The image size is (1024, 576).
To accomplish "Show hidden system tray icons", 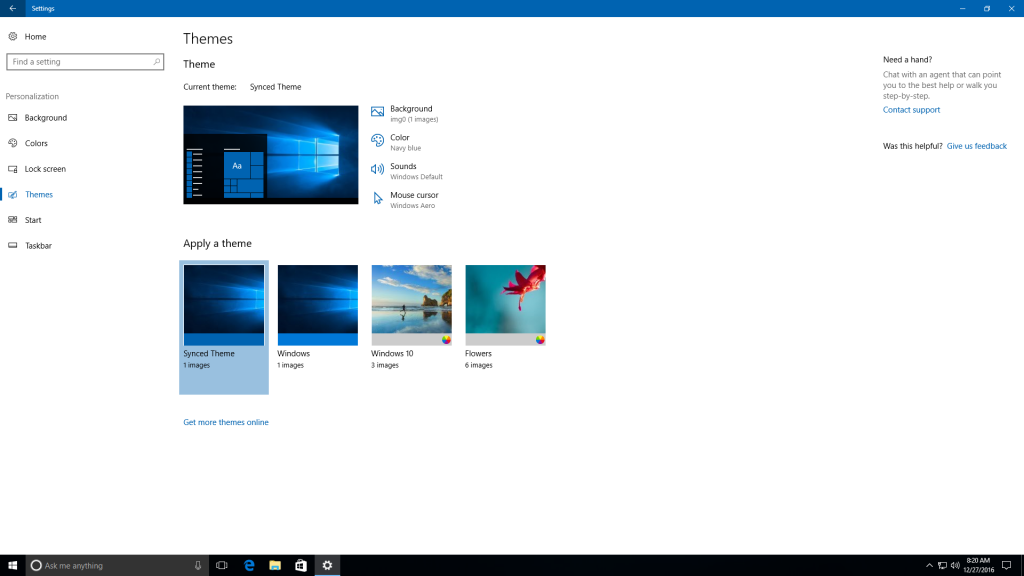I will tap(929, 565).
